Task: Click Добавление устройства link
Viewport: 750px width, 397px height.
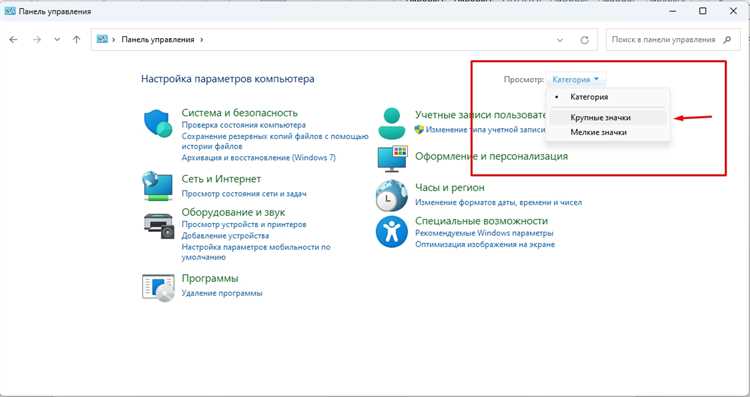Action: 225,236
